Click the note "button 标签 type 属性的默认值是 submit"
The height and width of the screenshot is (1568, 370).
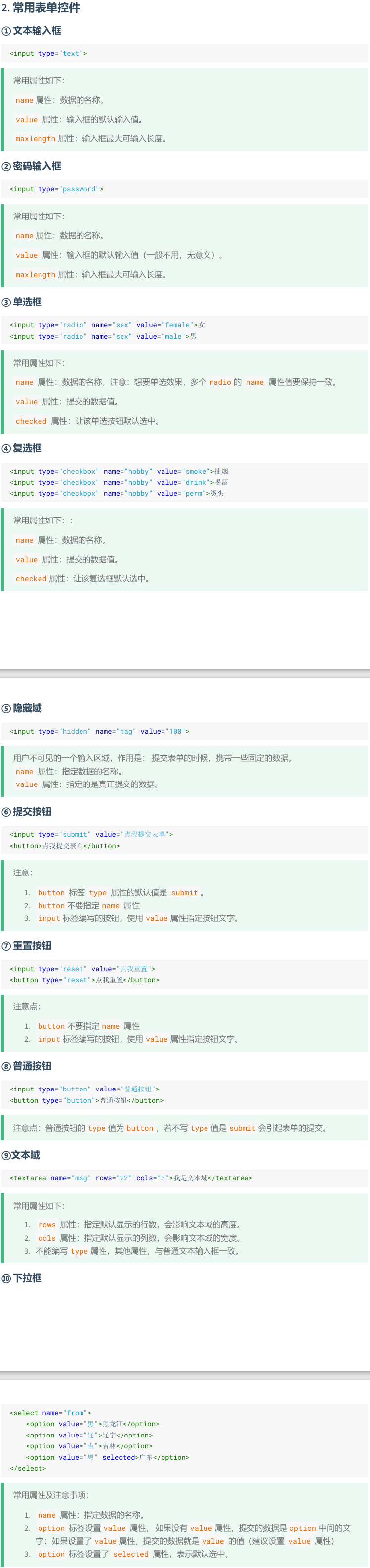[x=121, y=893]
